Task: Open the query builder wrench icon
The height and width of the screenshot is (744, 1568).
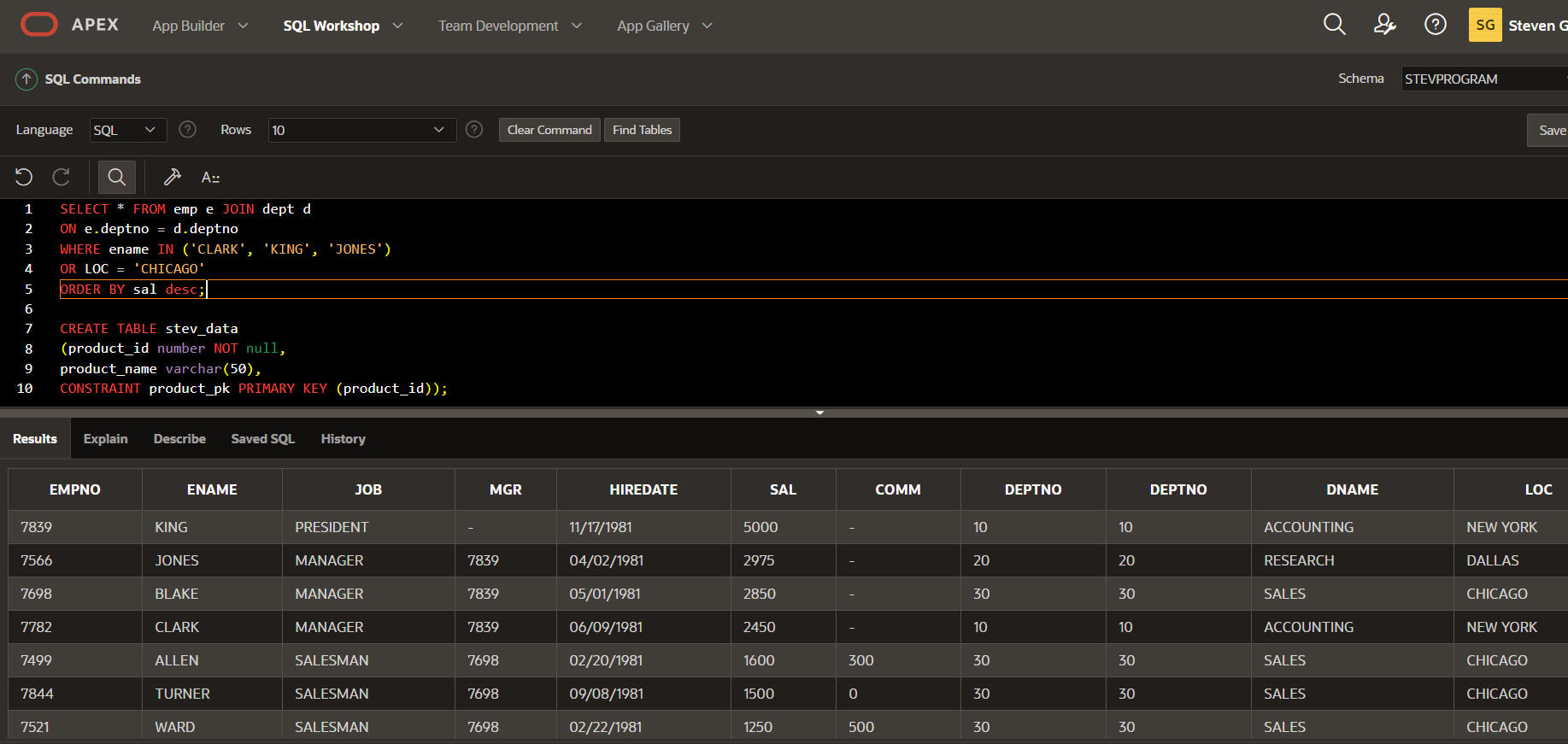Action: pos(172,177)
